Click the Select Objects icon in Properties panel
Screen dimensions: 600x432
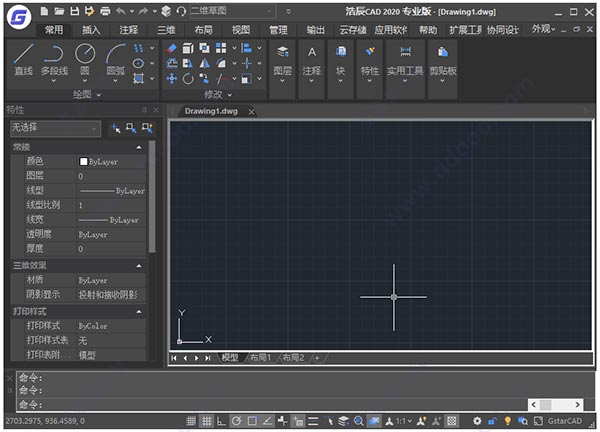tap(131, 128)
